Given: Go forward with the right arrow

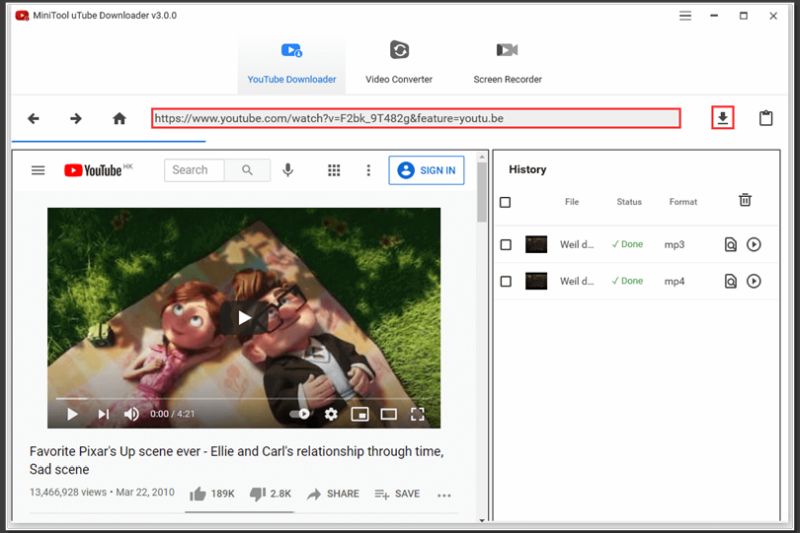Looking at the screenshot, I should coord(76,119).
